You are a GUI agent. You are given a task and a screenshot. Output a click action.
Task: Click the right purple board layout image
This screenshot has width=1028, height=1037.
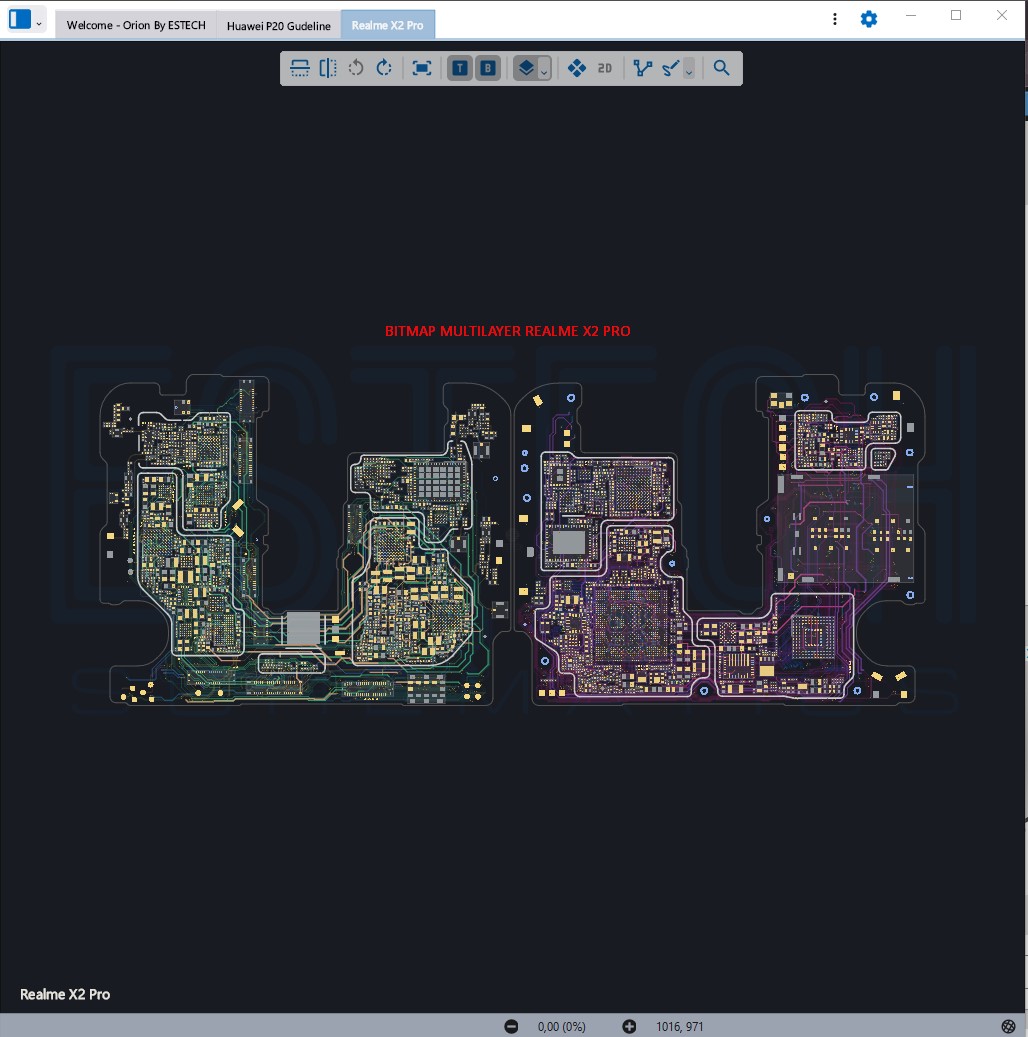click(x=719, y=540)
